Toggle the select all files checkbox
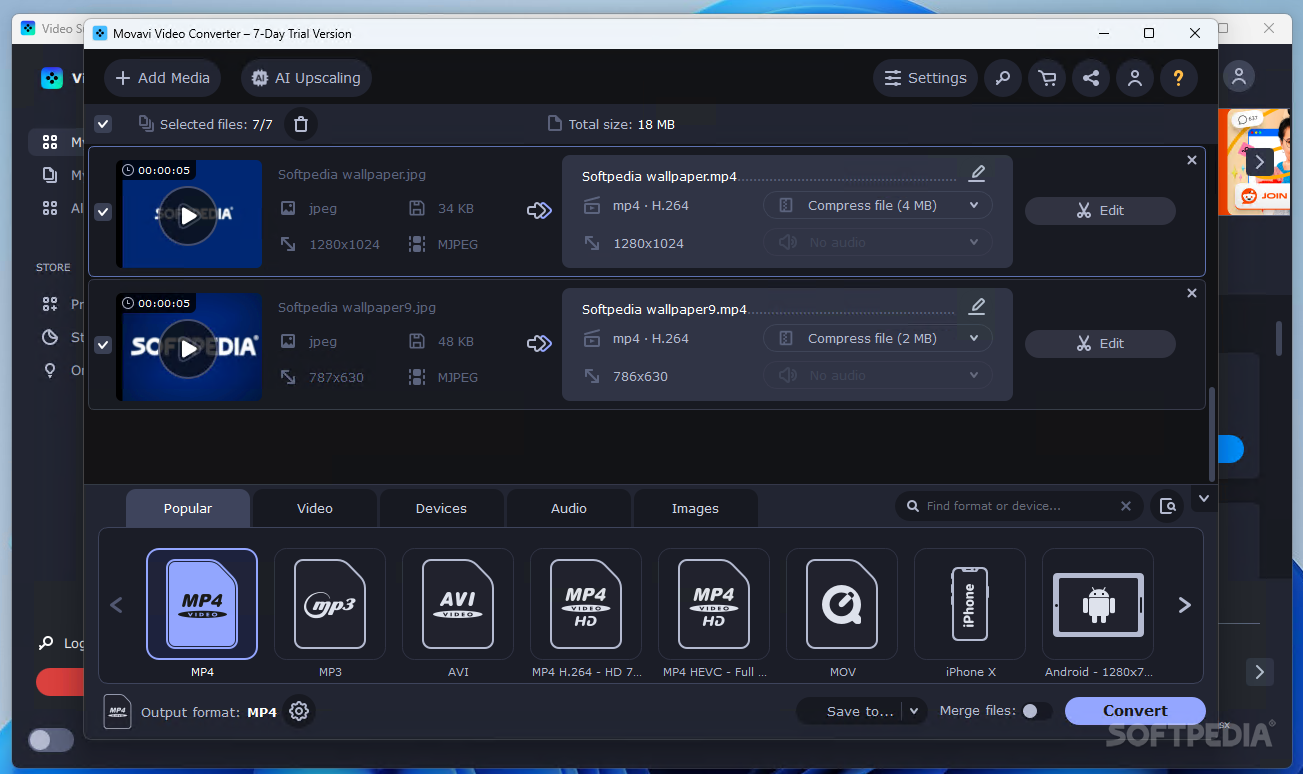This screenshot has width=1303, height=774. [x=103, y=124]
